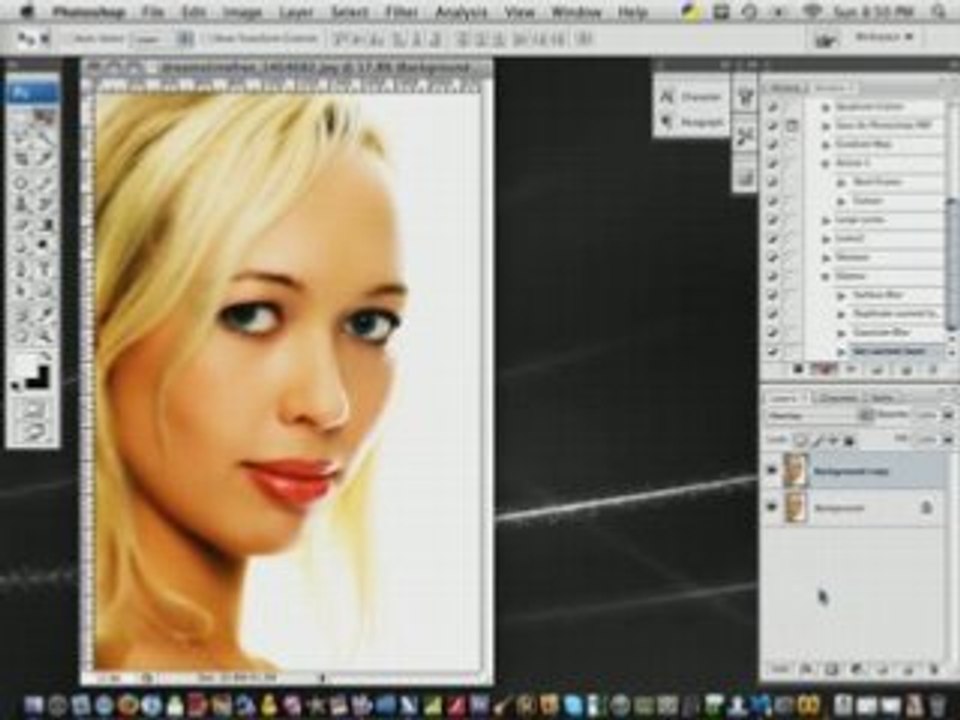
Task: Select the Zoom tool in the toolbox
Action: (45, 336)
